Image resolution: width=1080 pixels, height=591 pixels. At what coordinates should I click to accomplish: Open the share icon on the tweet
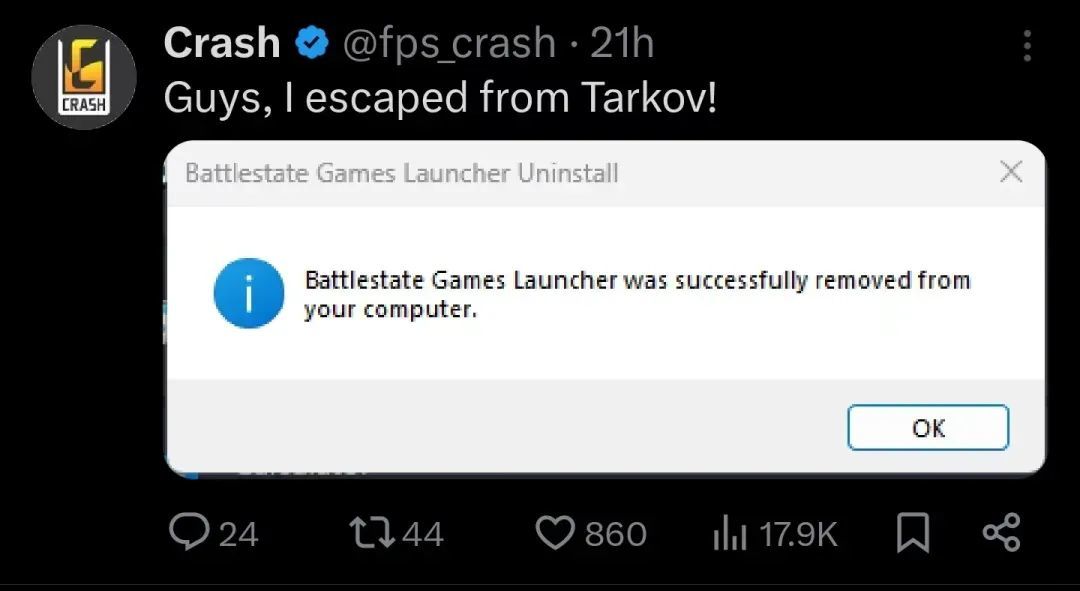point(1003,533)
